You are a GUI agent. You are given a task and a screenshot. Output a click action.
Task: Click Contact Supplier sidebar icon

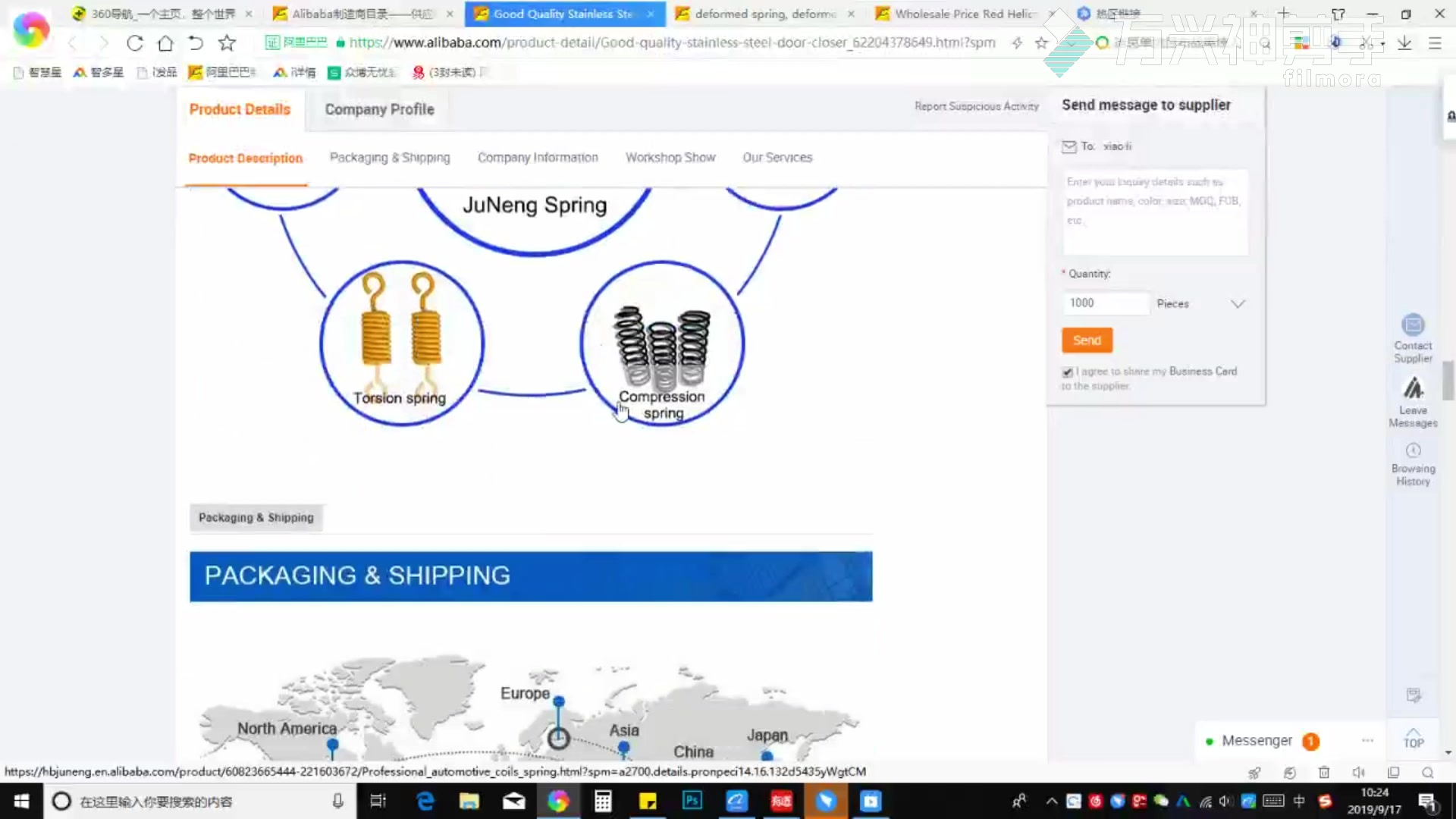click(1413, 338)
